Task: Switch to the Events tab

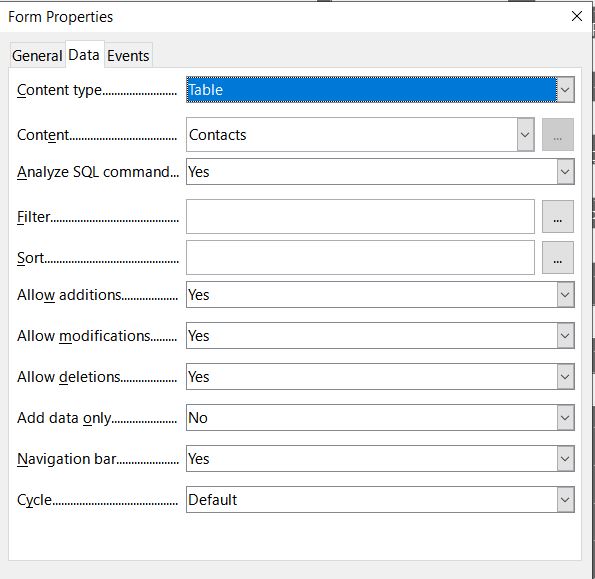Action: pyautogui.click(x=128, y=56)
